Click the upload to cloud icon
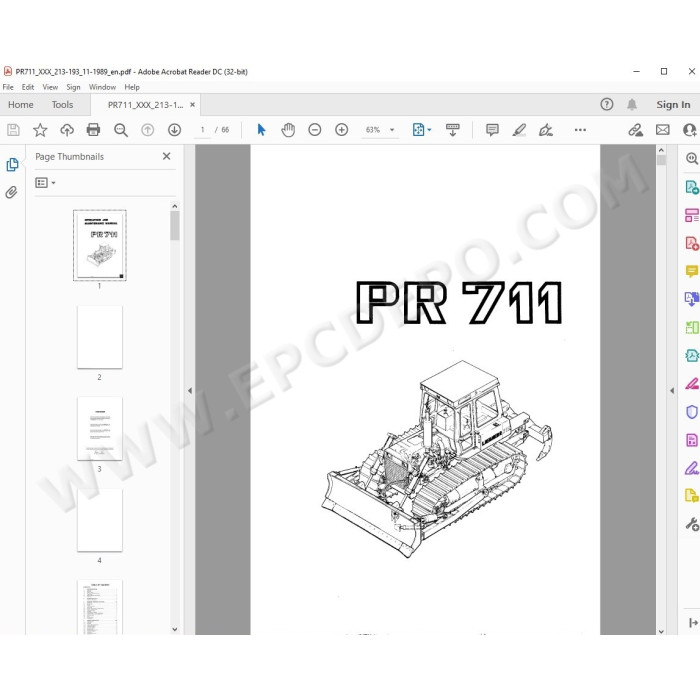700x700 pixels. point(67,130)
